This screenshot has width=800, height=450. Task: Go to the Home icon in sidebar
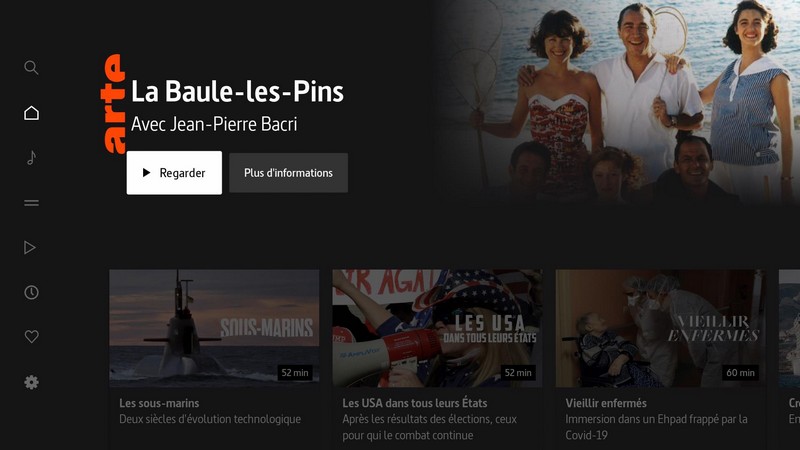(x=31, y=113)
